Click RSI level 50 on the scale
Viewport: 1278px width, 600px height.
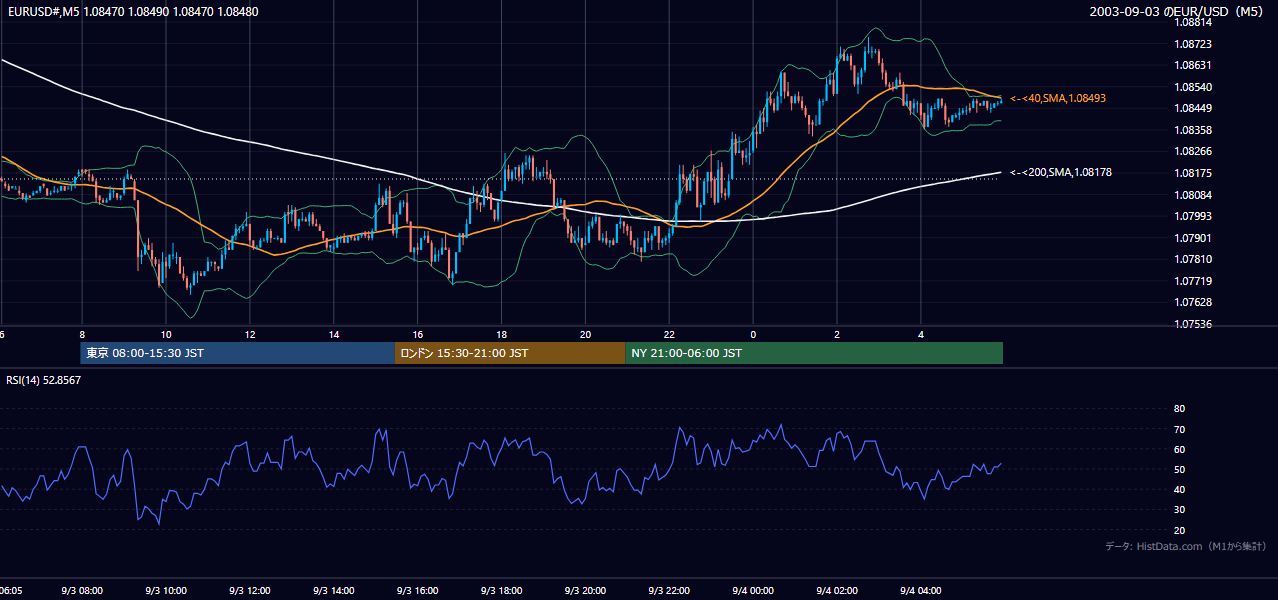1179,469
